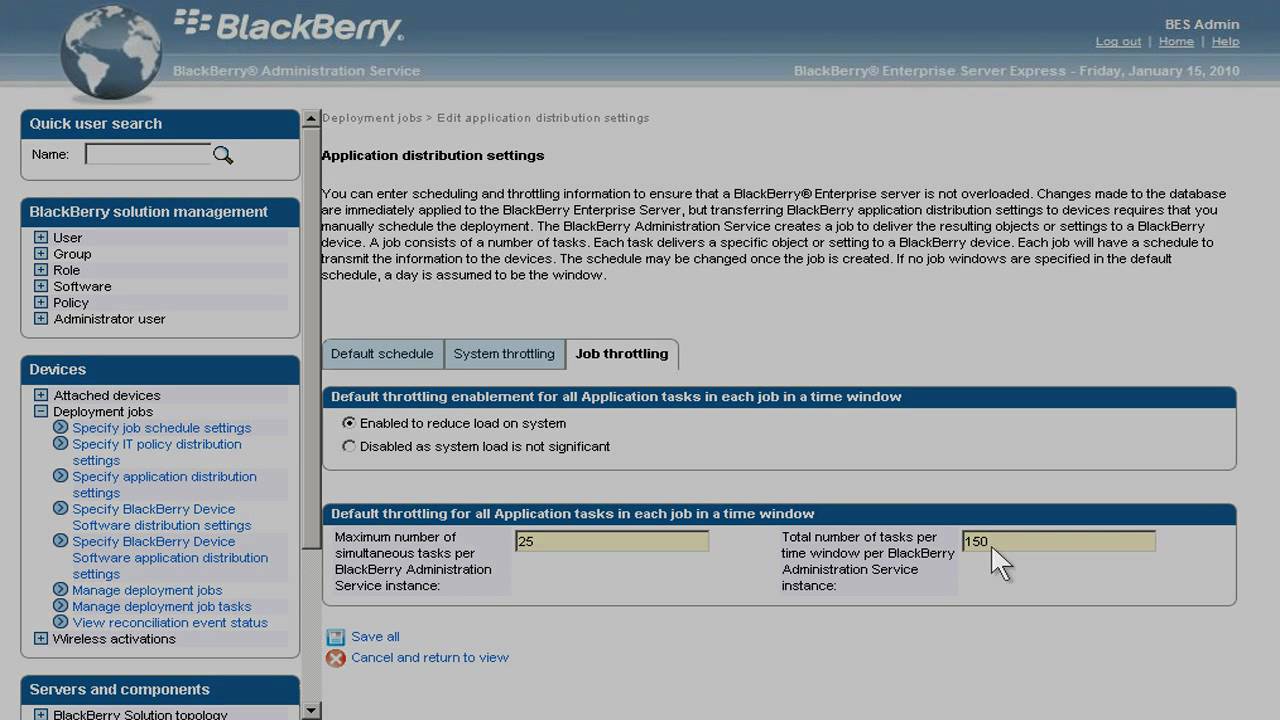Click Administrator user tree label
The height and width of the screenshot is (720, 1280).
coord(109,318)
